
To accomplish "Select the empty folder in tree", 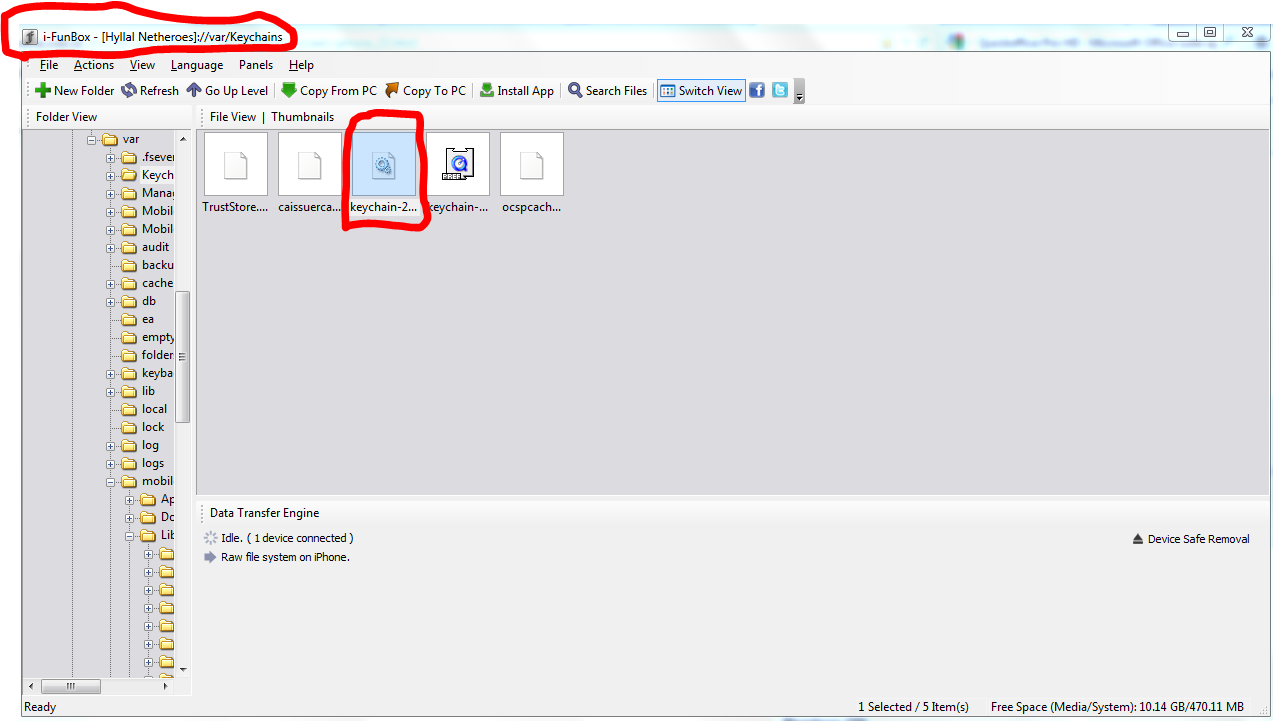I will [x=147, y=337].
